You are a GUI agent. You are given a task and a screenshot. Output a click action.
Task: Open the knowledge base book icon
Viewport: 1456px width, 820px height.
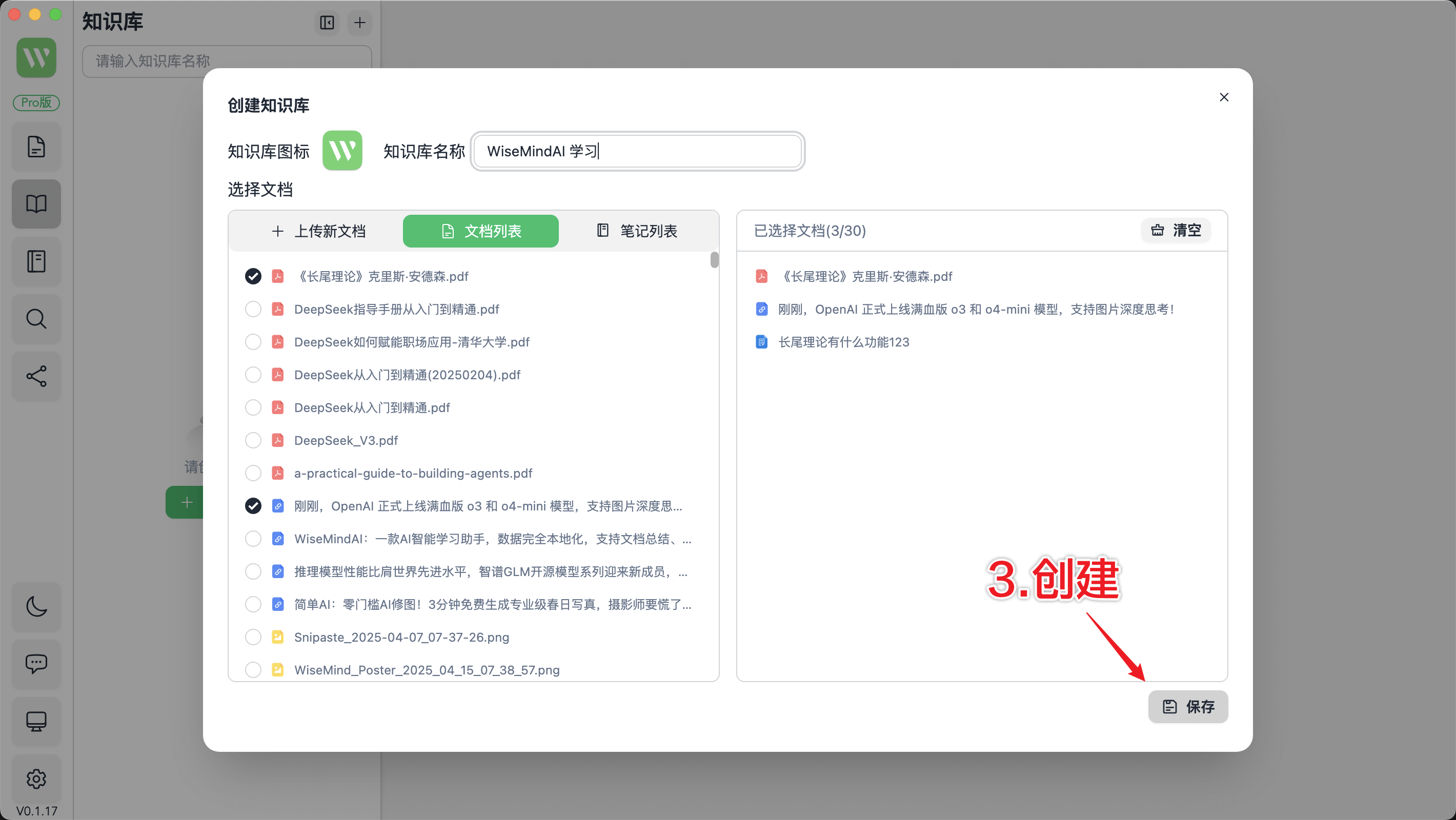(36, 204)
